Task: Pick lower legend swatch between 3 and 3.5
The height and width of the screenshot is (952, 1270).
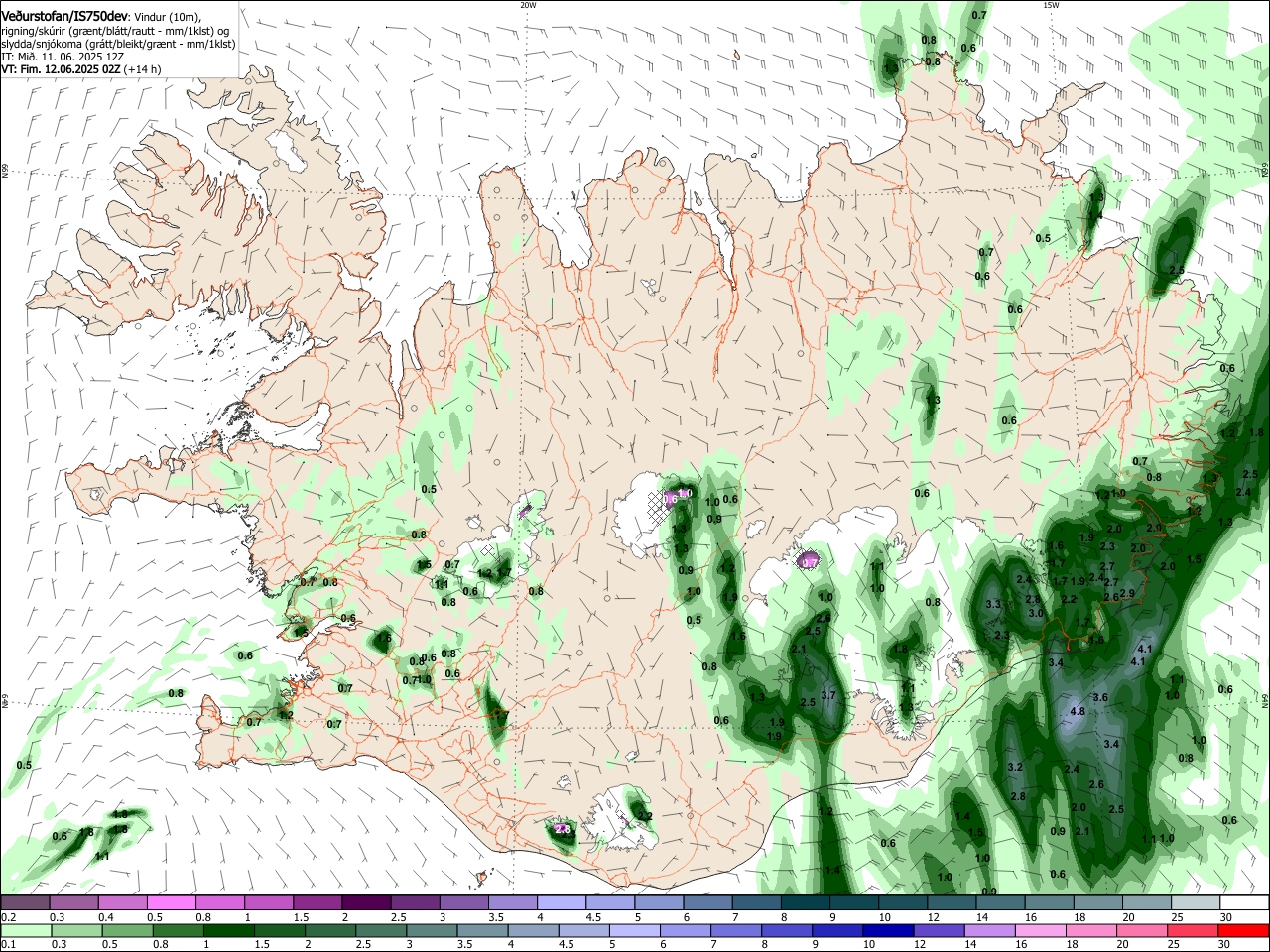Action: pos(433,930)
